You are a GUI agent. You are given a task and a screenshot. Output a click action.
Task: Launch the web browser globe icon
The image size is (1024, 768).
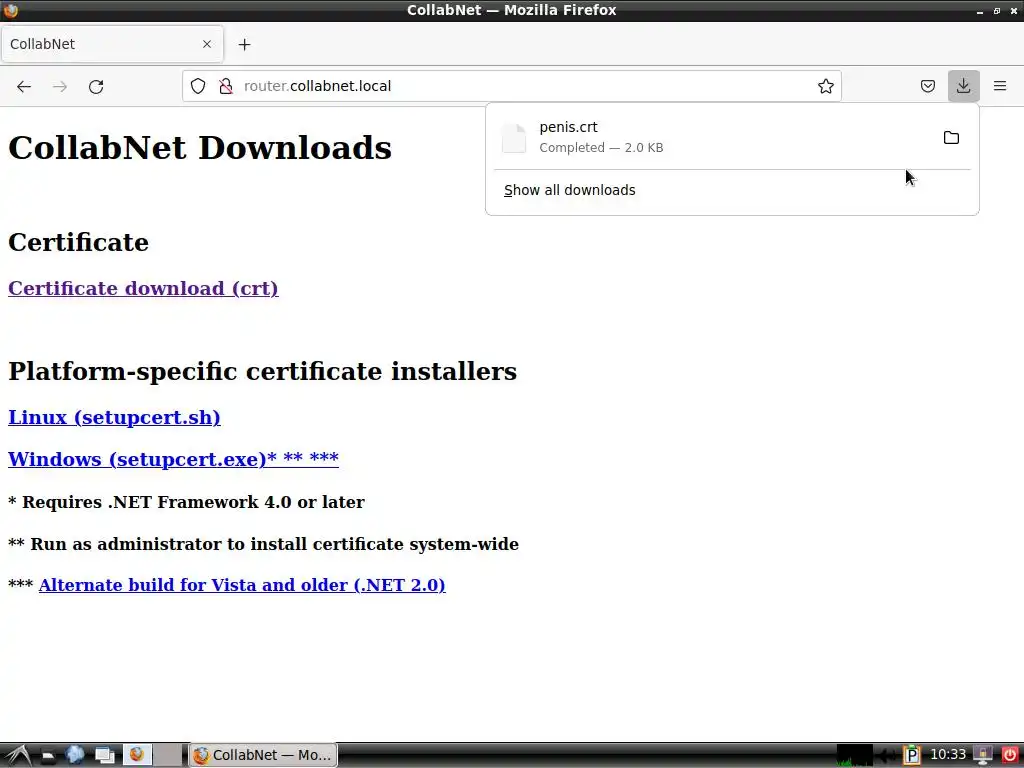pos(75,756)
